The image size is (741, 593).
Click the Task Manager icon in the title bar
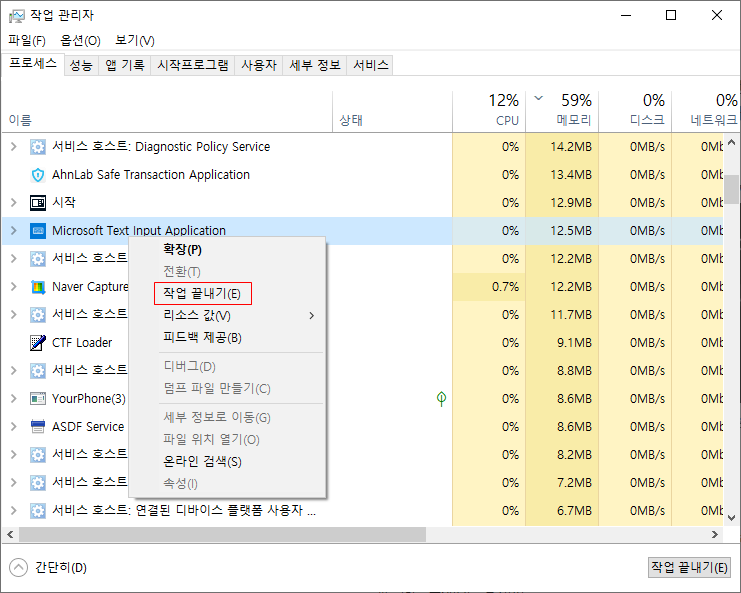[17, 16]
